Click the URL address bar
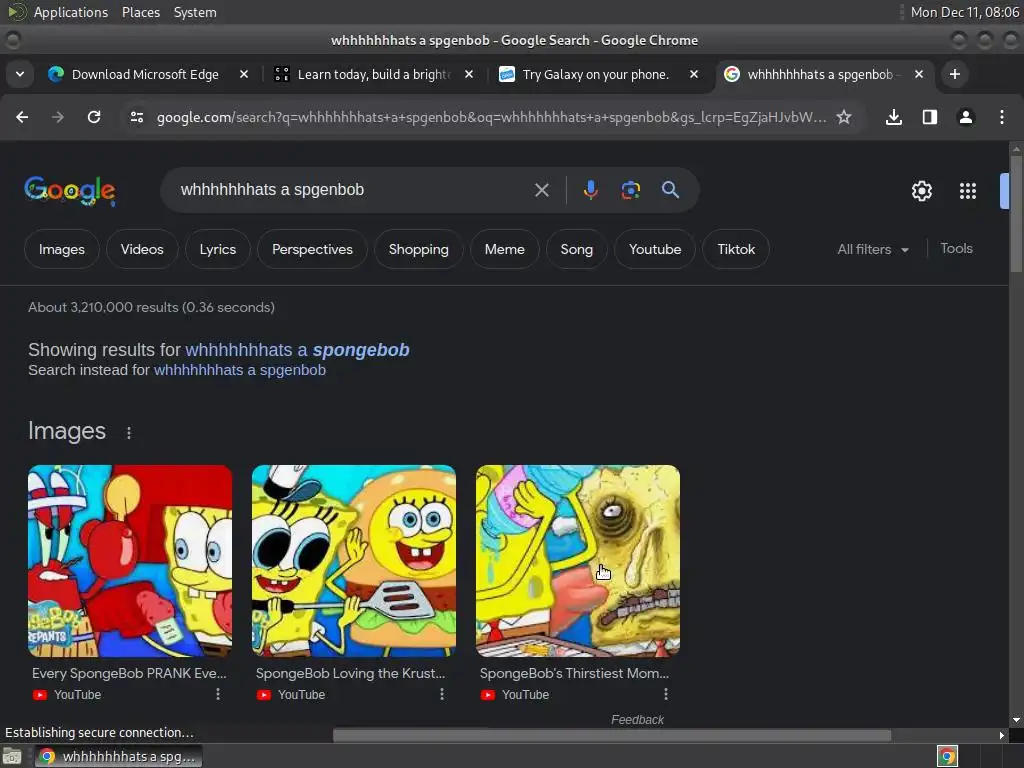Image resolution: width=1024 pixels, height=768 pixels. [x=491, y=118]
